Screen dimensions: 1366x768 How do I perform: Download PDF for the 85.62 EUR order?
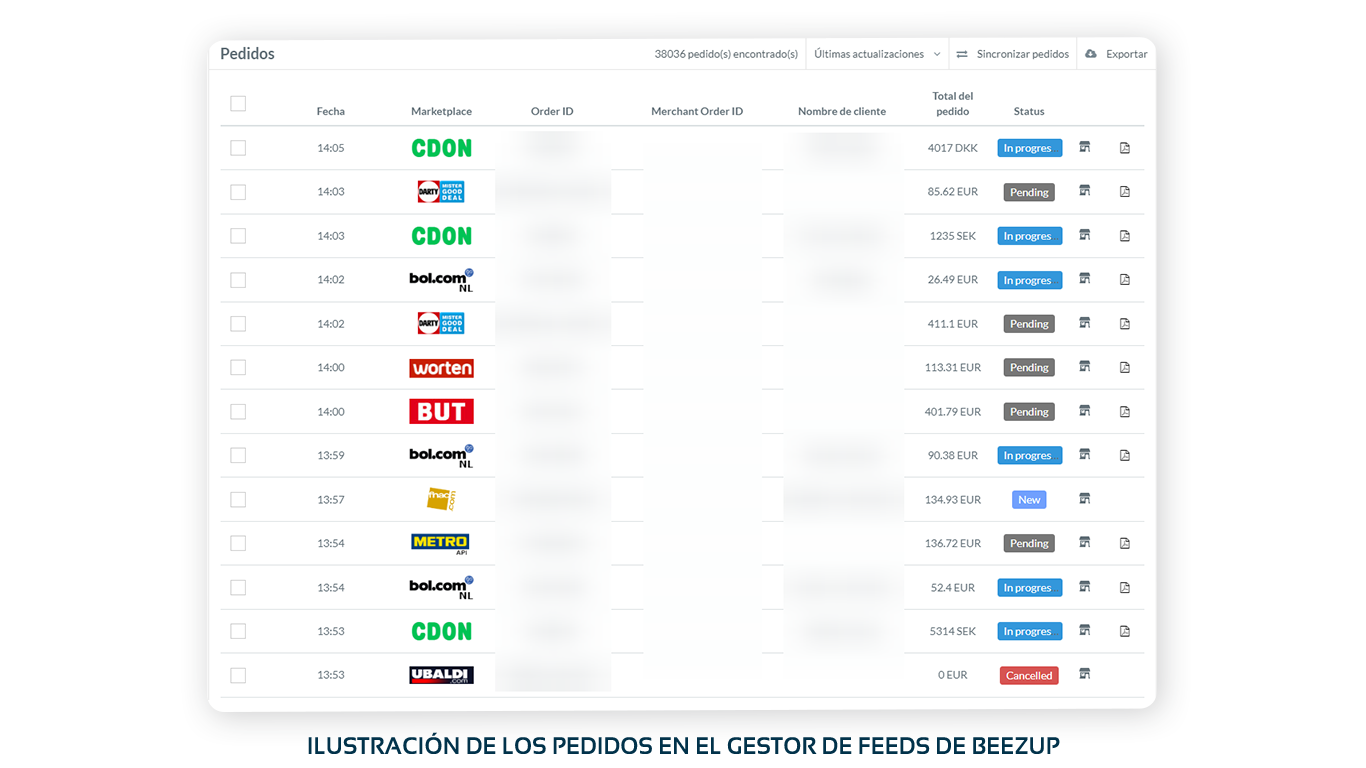click(x=1125, y=192)
